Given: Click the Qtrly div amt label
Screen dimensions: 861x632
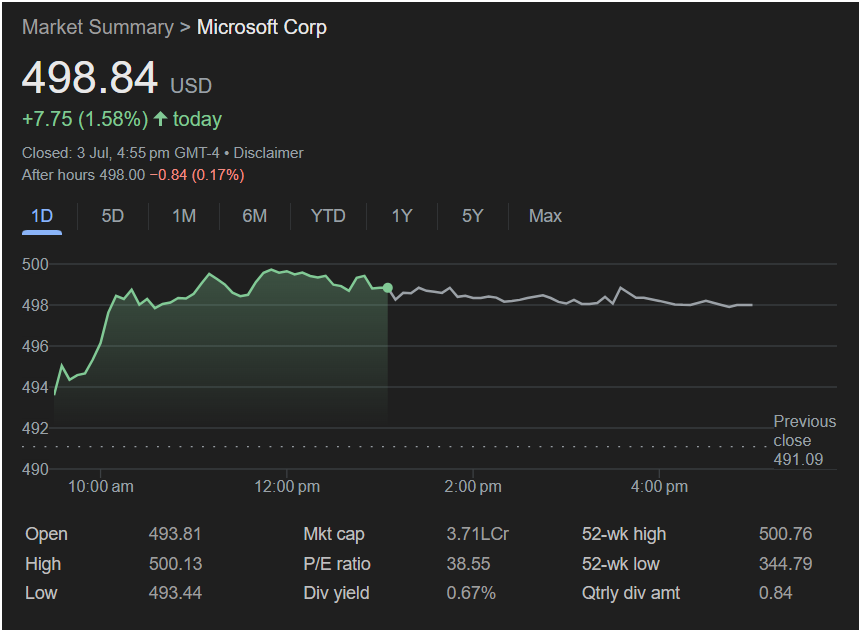Looking at the screenshot, I should [x=631, y=593].
